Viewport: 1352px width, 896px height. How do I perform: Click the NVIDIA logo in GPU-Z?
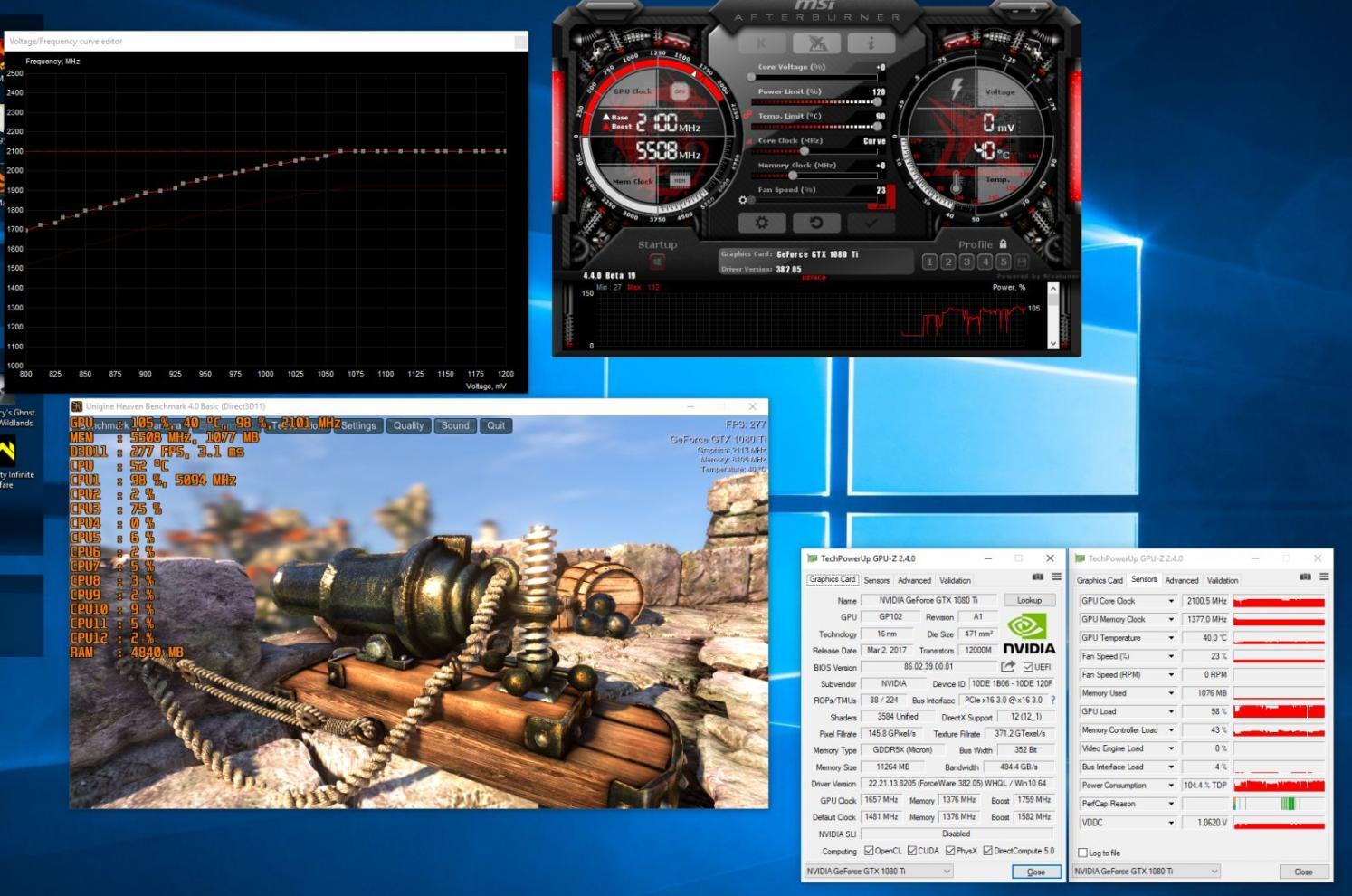pyautogui.click(x=1028, y=634)
